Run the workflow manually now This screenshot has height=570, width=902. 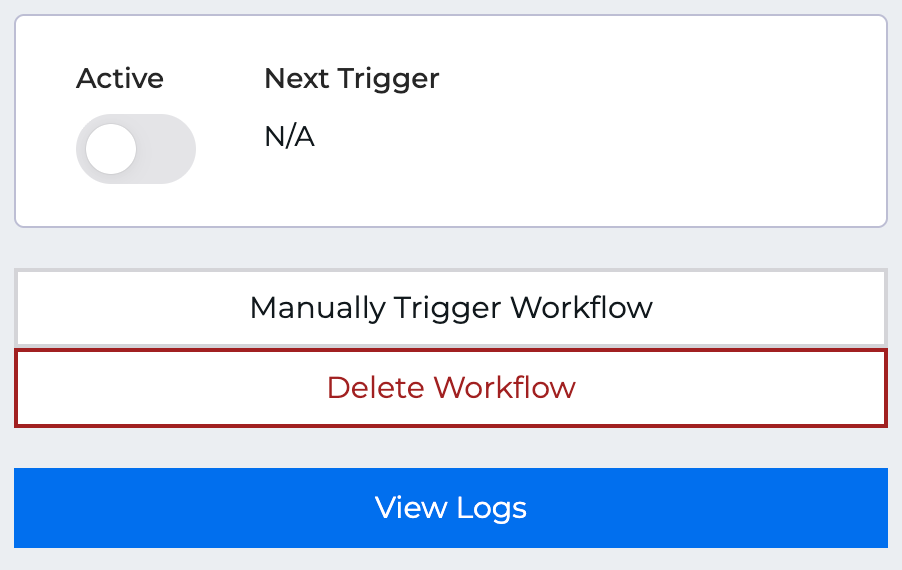pos(451,307)
